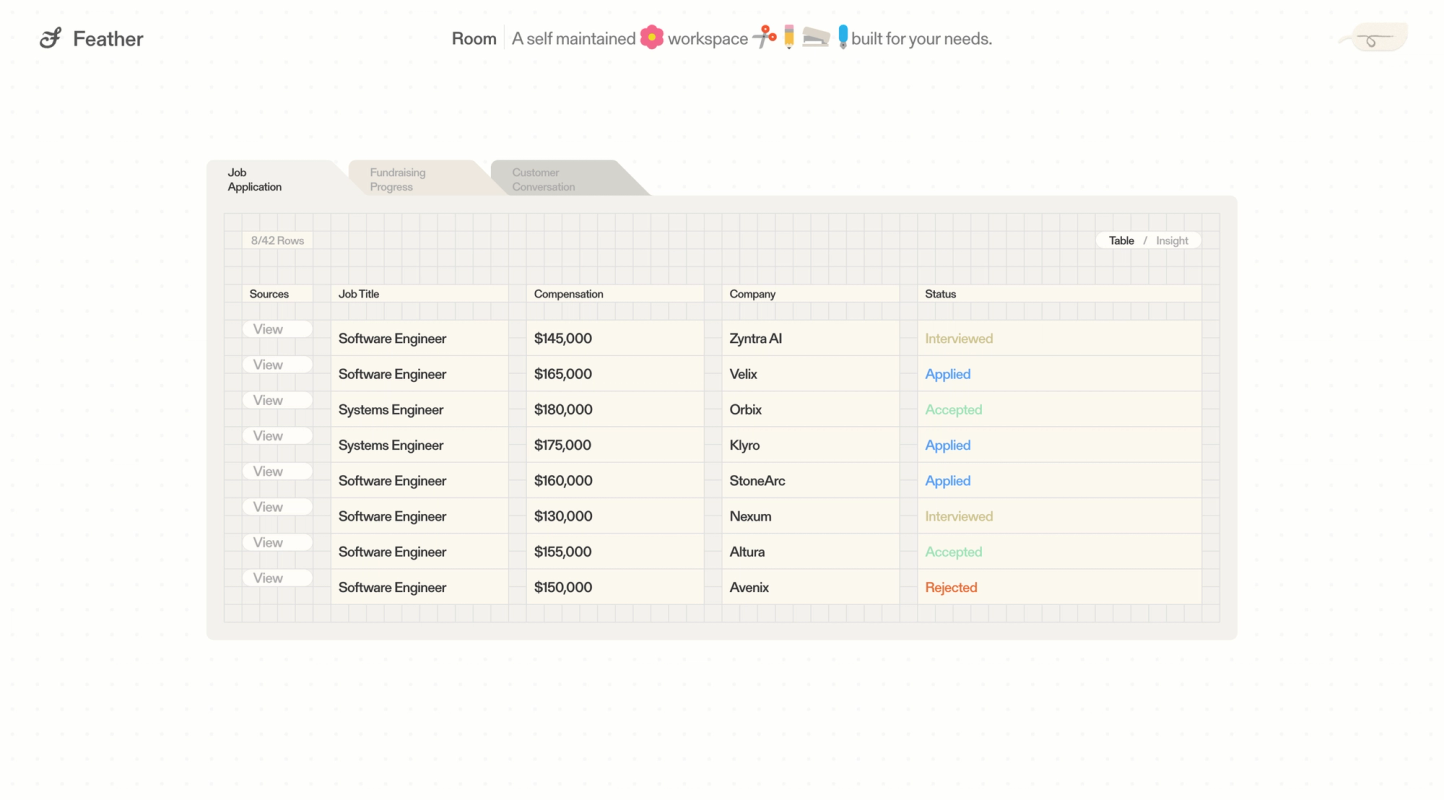
Task: Click the Compensation column header
Action: (615, 294)
